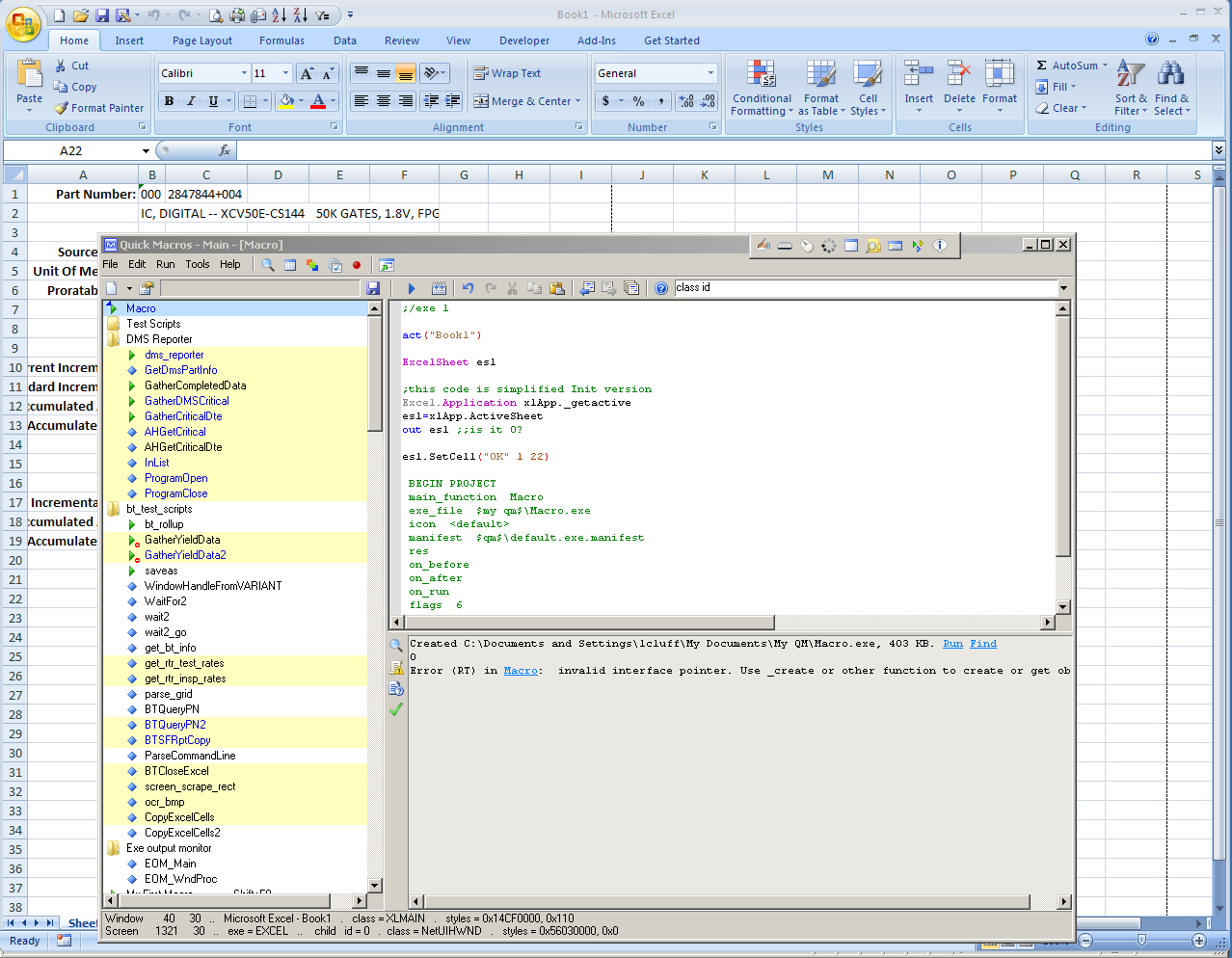Image resolution: width=1232 pixels, height=958 pixels.
Task: Click Sort A to Z quick access icon
Action: point(279,15)
